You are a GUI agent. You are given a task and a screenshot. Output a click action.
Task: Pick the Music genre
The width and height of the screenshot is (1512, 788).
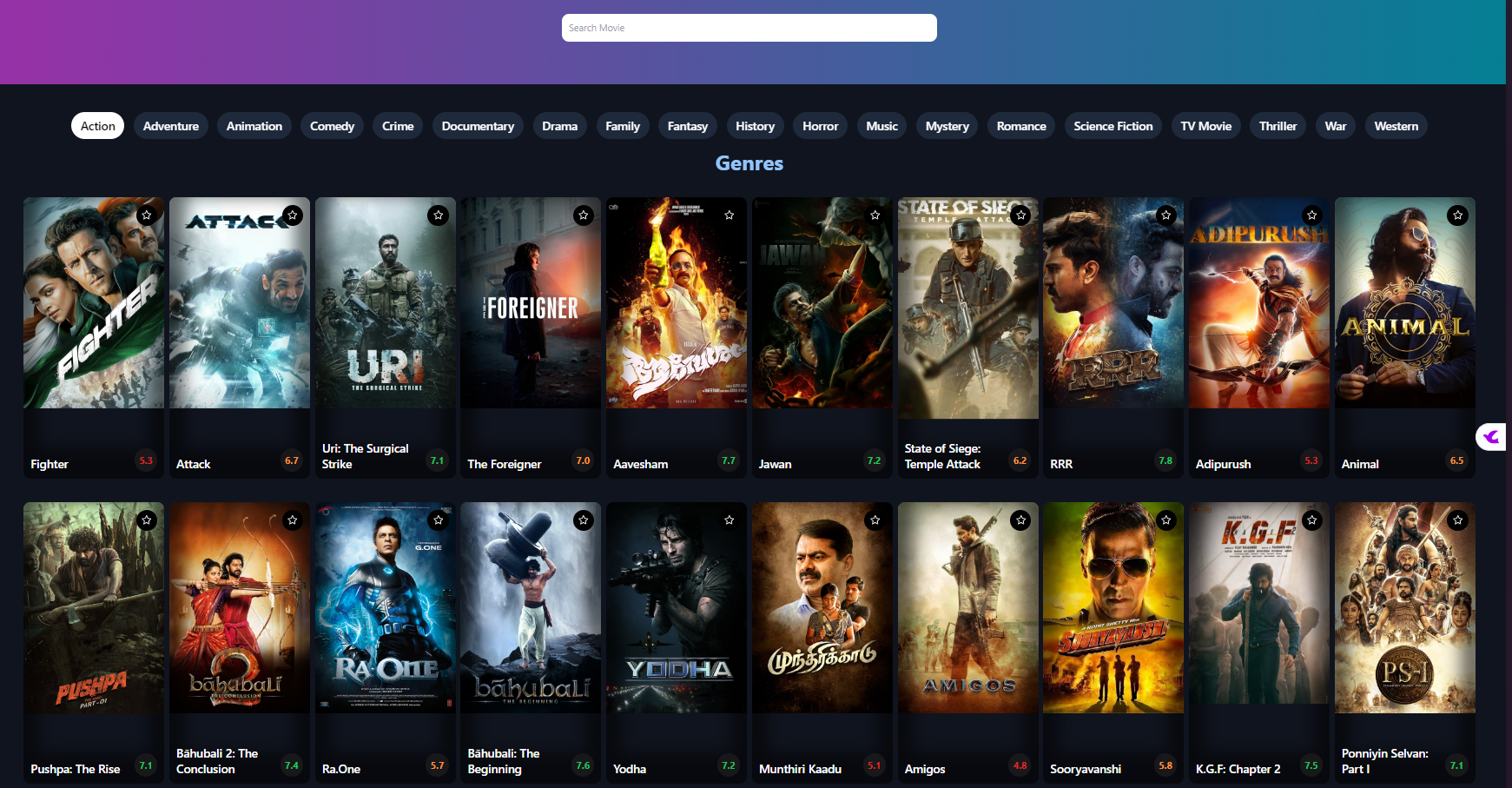[x=882, y=126]
